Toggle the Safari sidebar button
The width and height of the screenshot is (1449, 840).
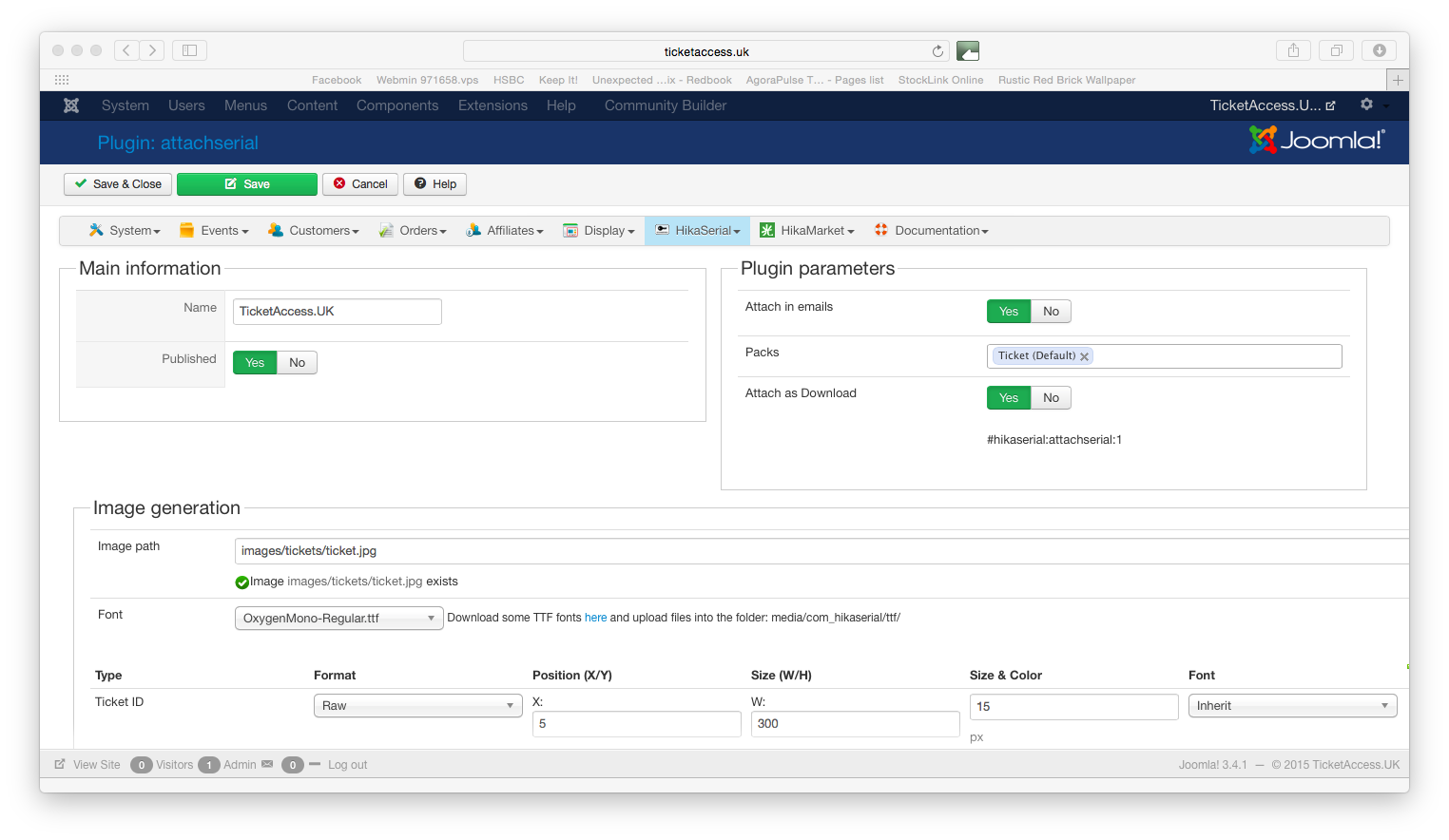point(189,50)
